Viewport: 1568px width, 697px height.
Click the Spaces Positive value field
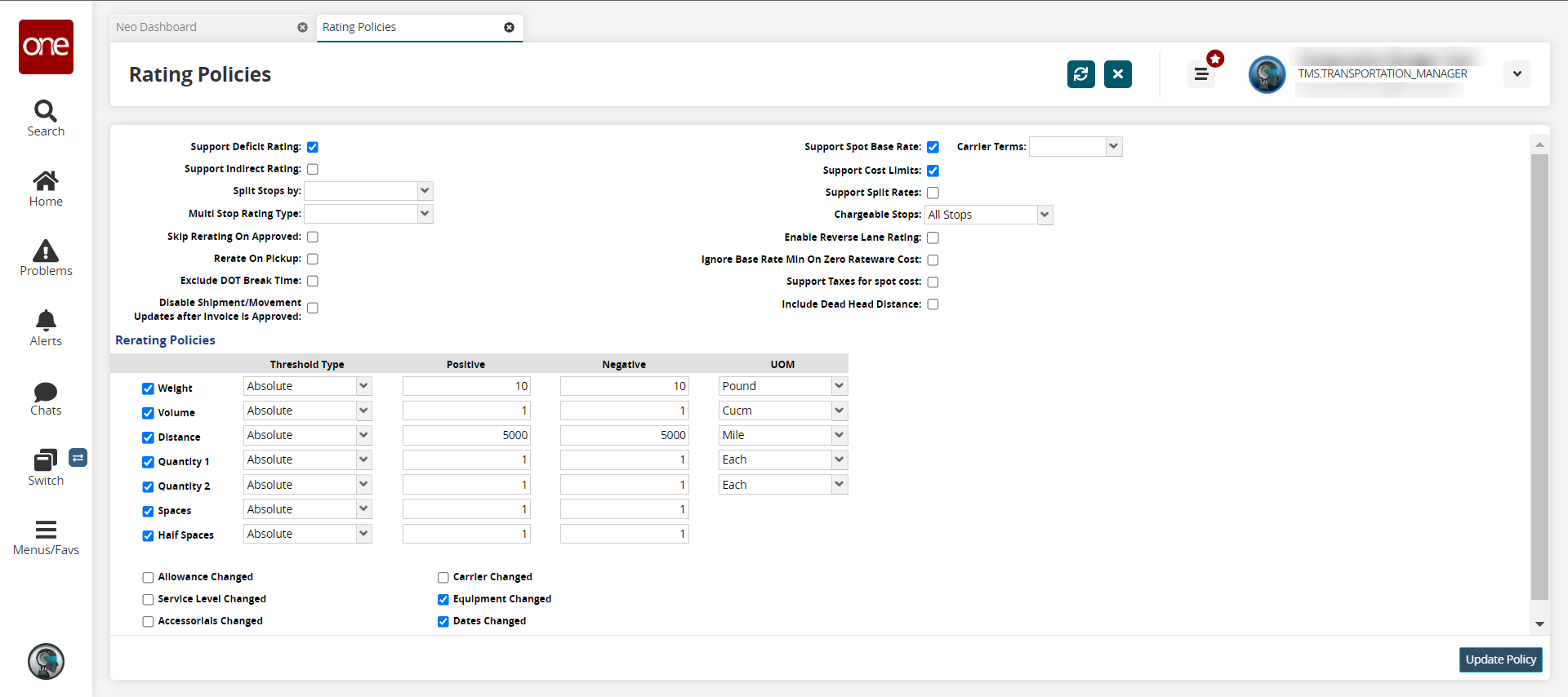[466, 509]
